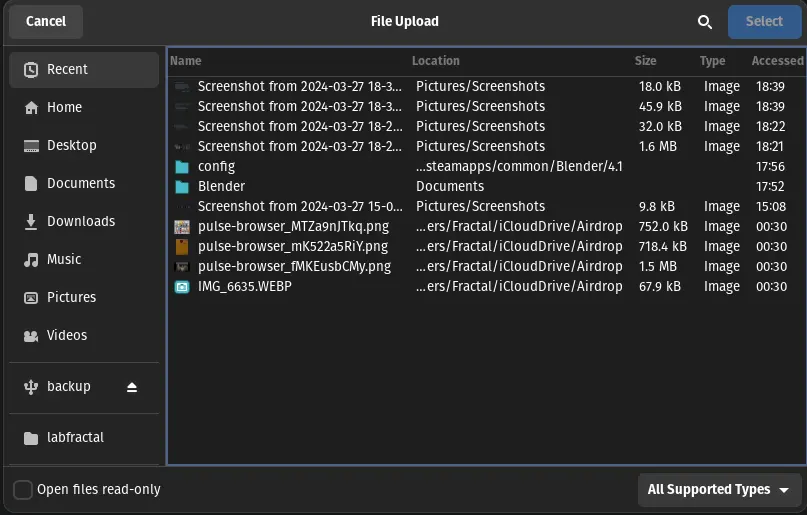This screenshot has width=807, height=515.
Task: Open the Documents sidebar location
Action: coord(84,184)
